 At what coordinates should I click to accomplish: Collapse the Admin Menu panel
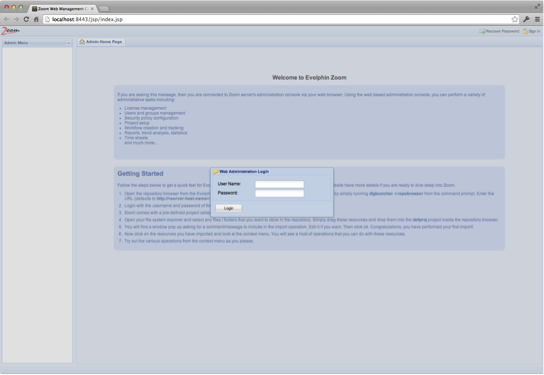point(68,43)
